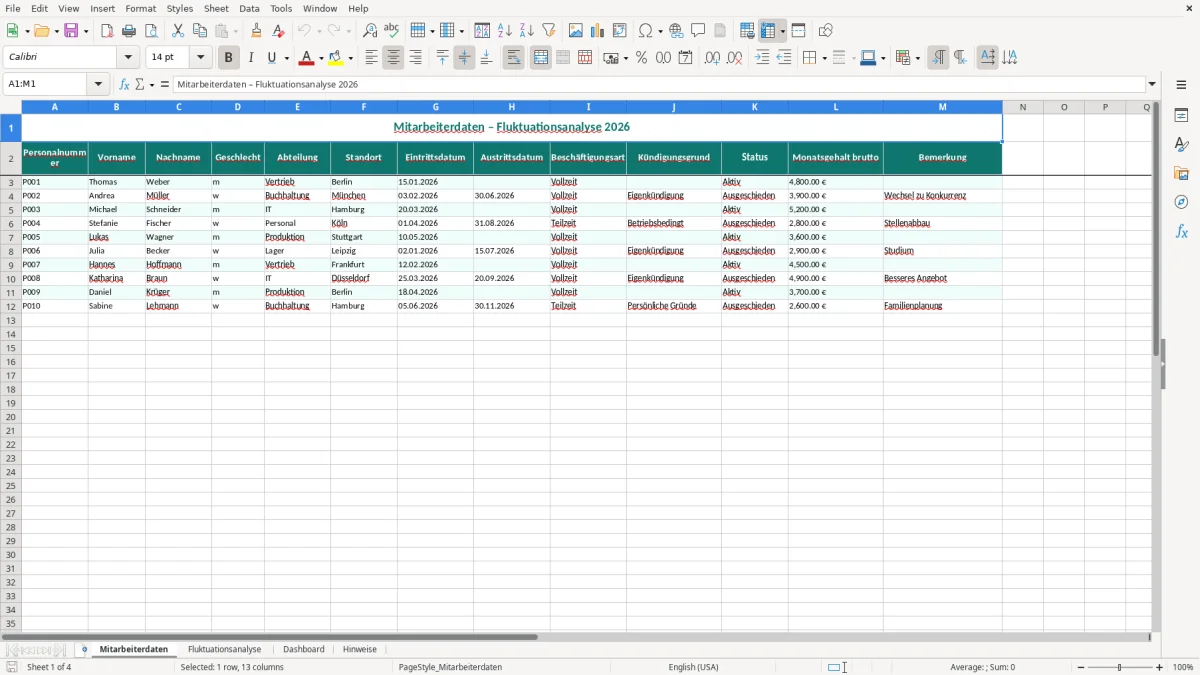
Task: Toggle Underline formatting button
Action: [x=272, y=58]
